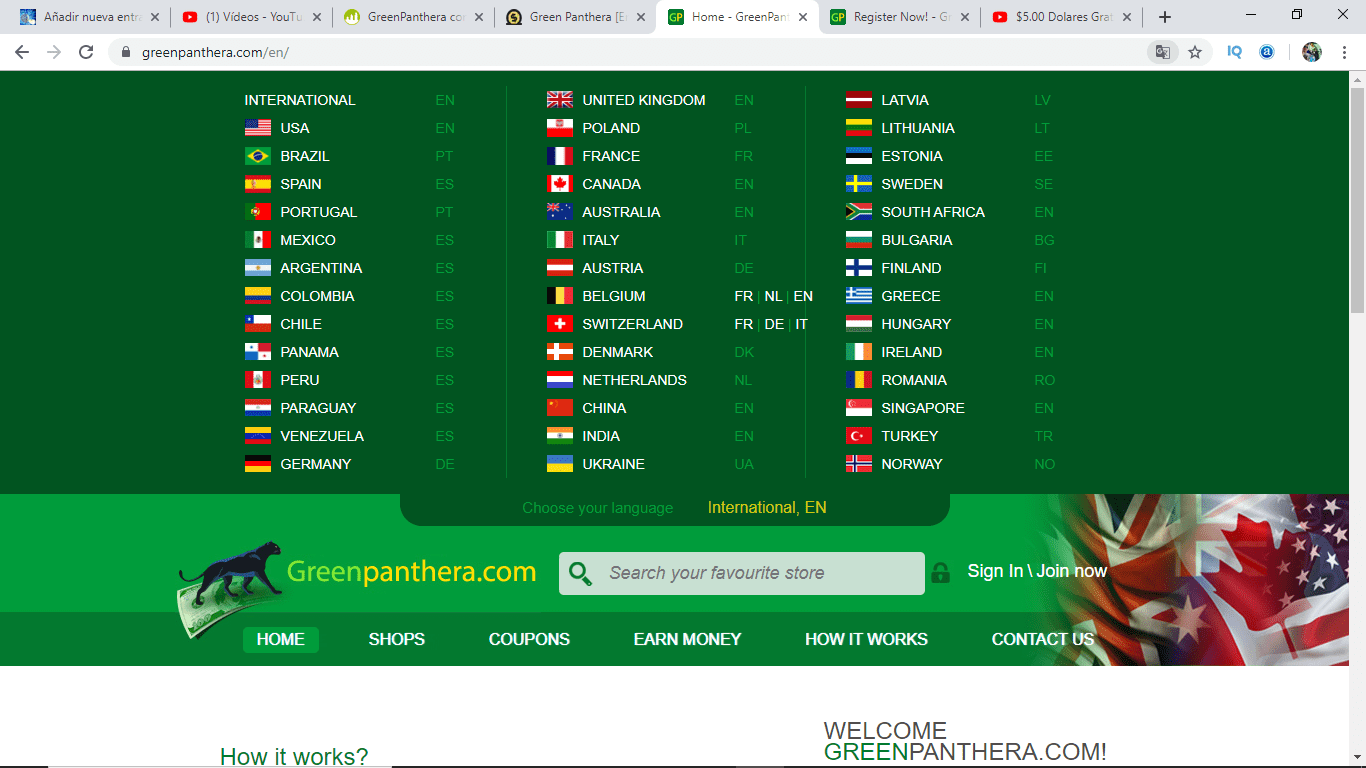Click the Germany flag icon

pyautogui.click(x=258, y=464)
